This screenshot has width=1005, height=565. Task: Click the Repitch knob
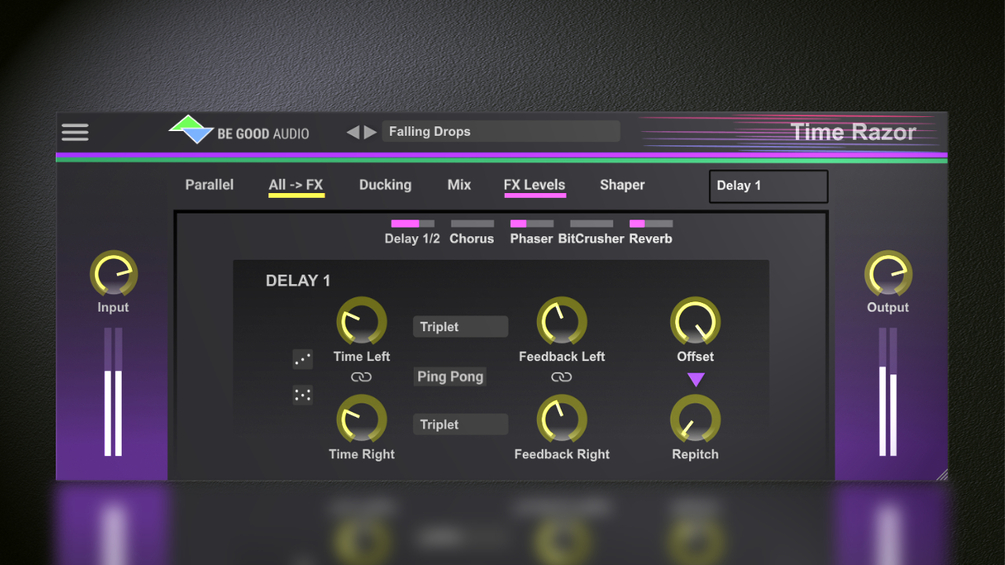click(x=695, y=420)
